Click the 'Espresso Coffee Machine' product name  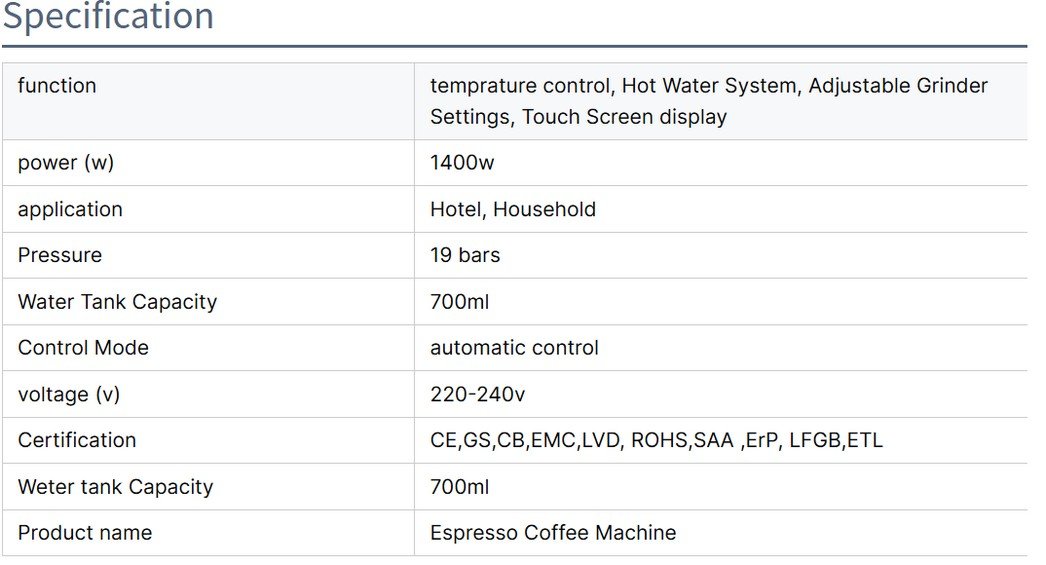pos(553,533)
